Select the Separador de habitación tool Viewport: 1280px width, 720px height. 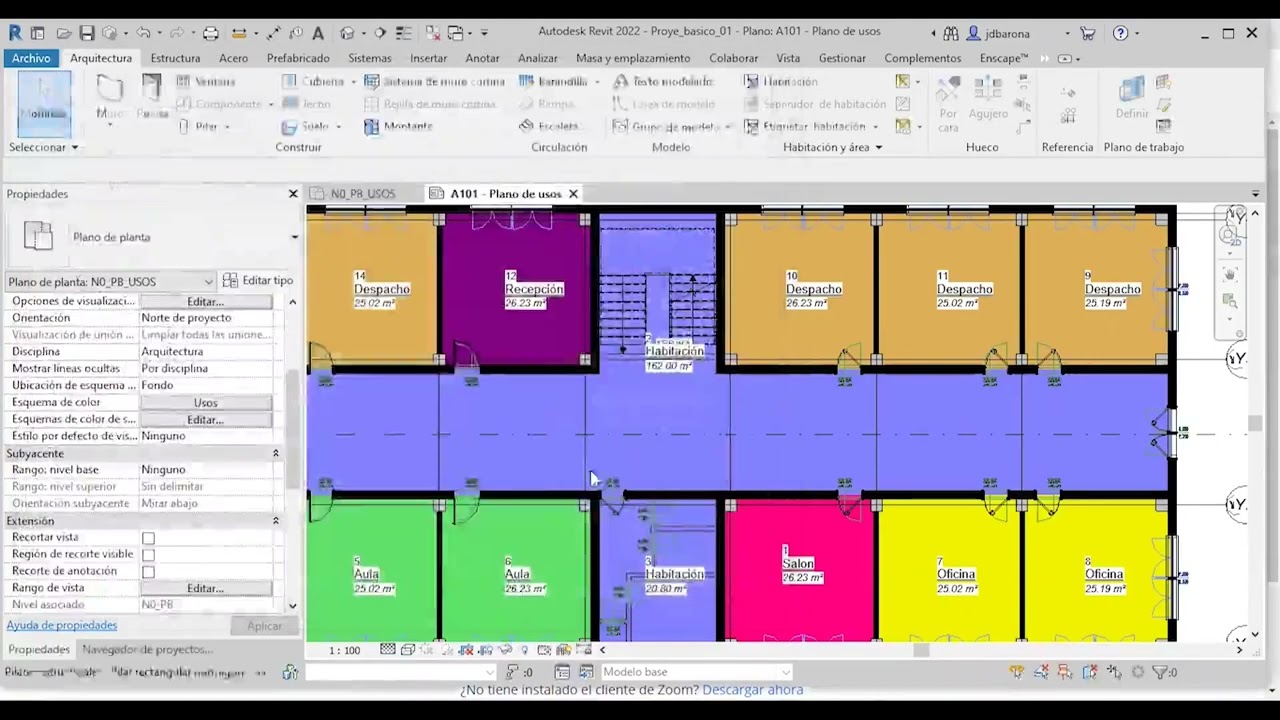point(815,104)
